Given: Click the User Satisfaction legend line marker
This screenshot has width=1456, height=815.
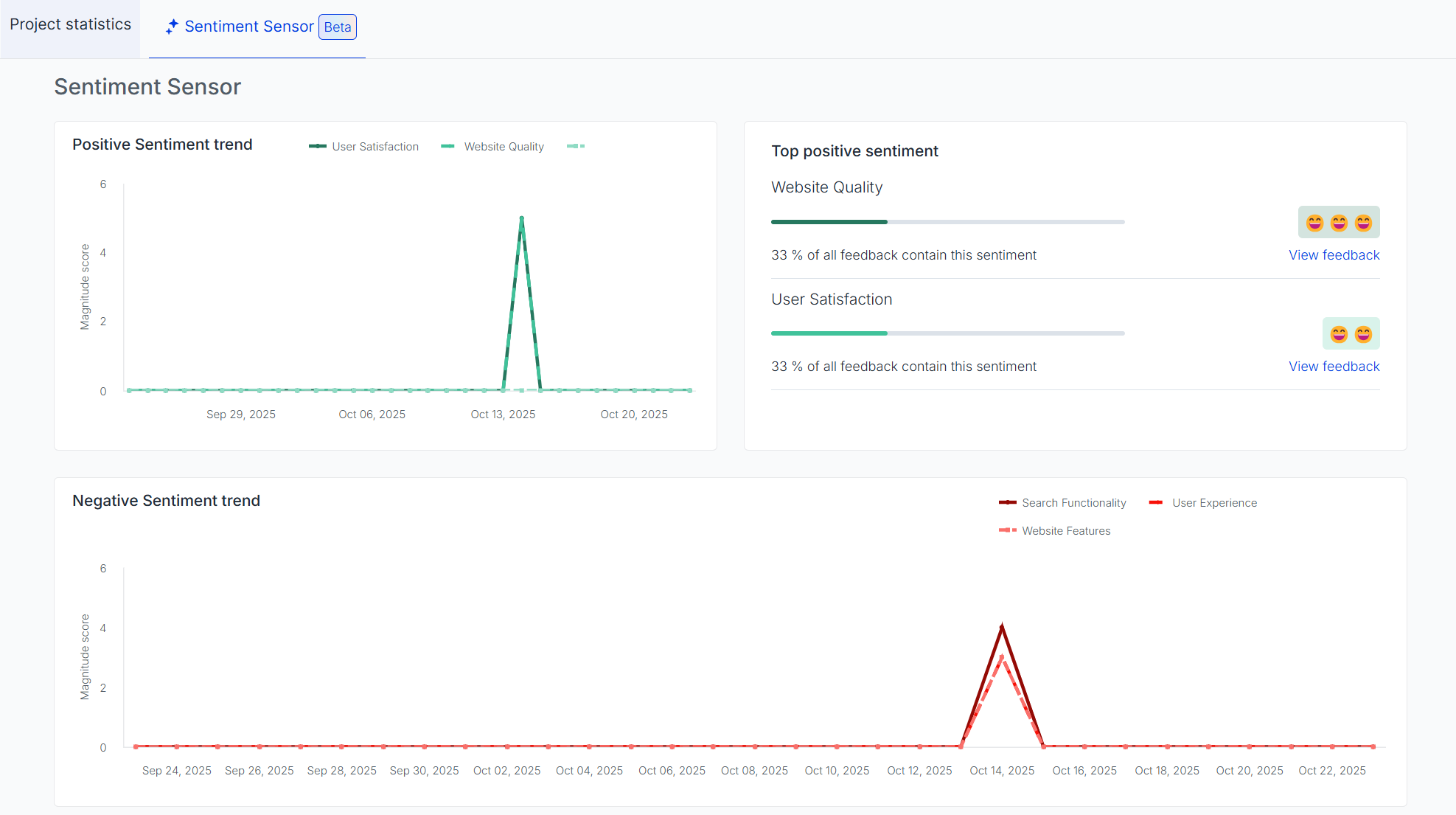Looking at the screenshot, I should click(x=318, y=146).
